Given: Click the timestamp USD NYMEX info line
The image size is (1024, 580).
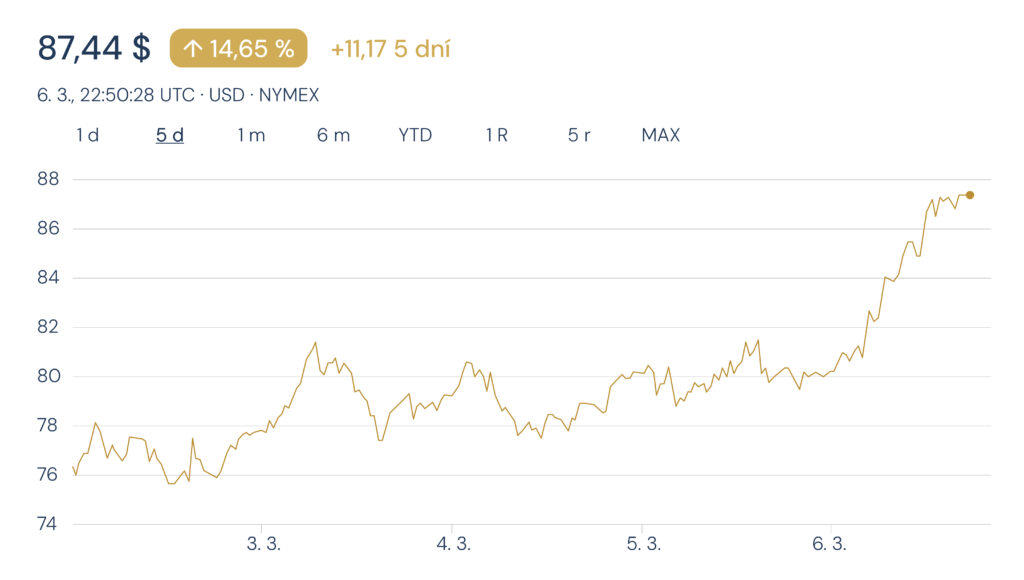Looking at the screenshot, I should 178,95.
